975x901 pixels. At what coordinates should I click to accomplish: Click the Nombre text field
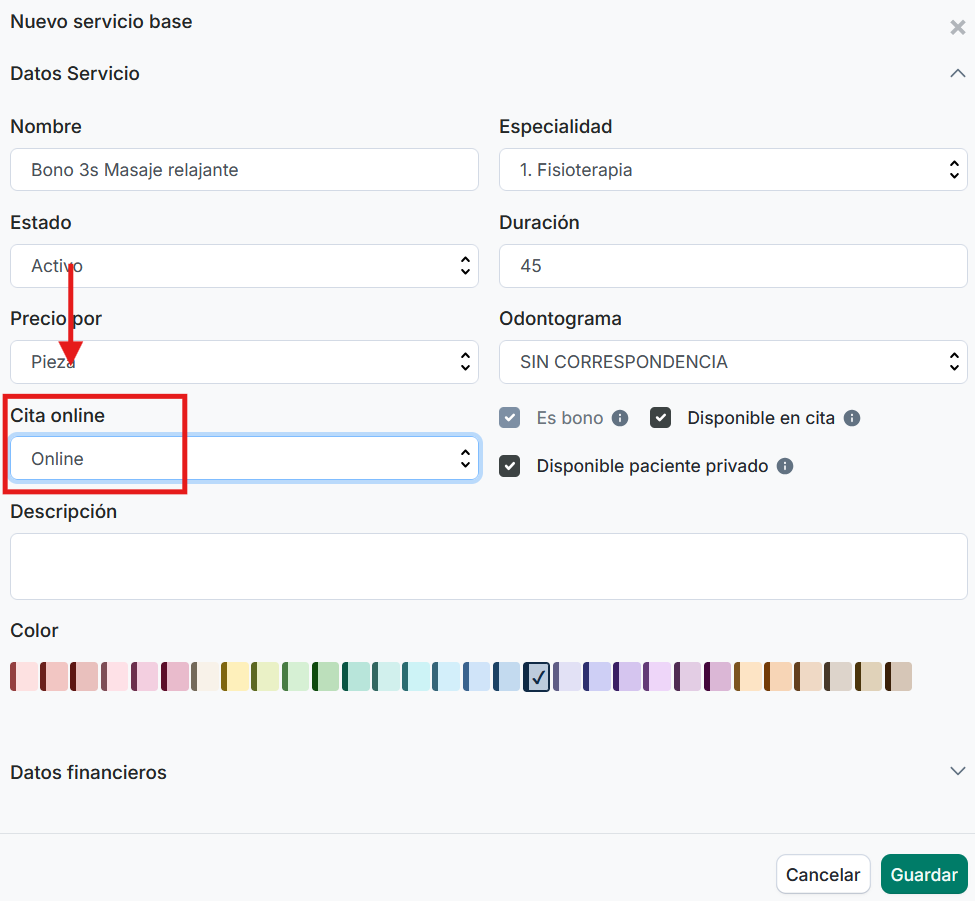[x=244, y=170]
